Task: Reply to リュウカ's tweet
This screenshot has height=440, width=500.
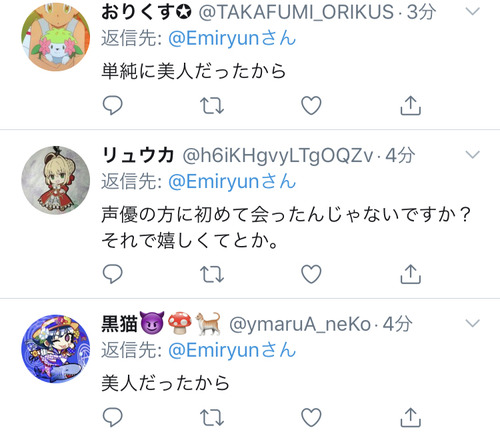Action: click(113, 274)
